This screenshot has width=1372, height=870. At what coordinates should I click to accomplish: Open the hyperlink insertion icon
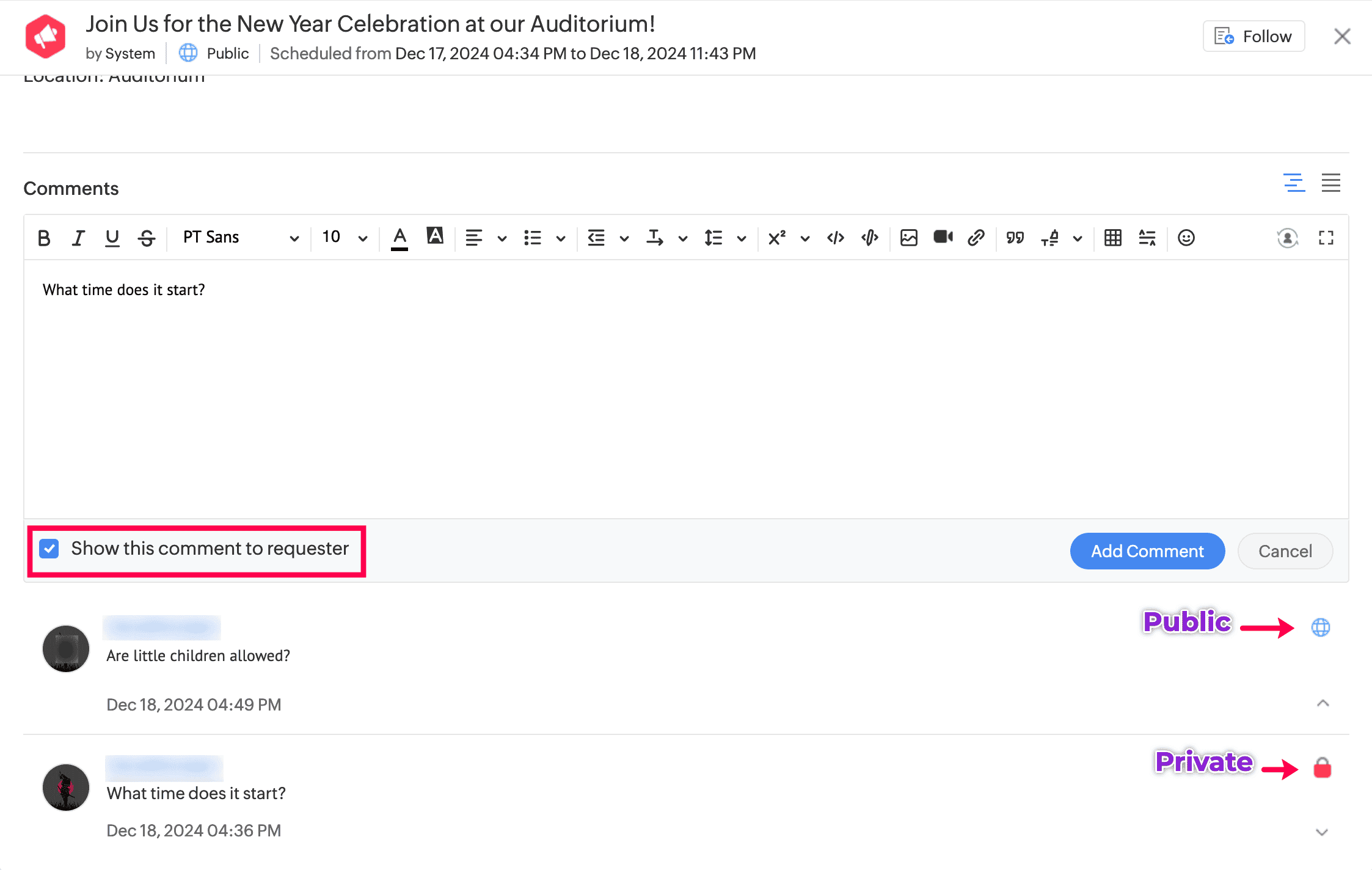976,238
